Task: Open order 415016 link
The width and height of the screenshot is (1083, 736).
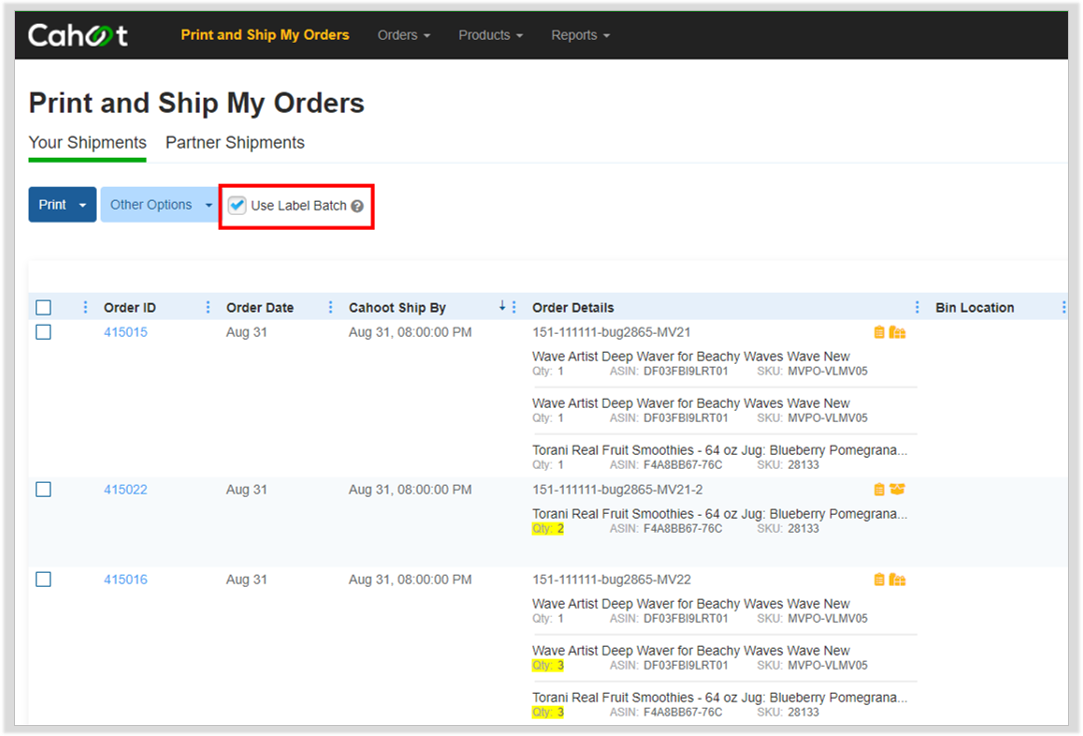Action: click(x=126, y=579)
